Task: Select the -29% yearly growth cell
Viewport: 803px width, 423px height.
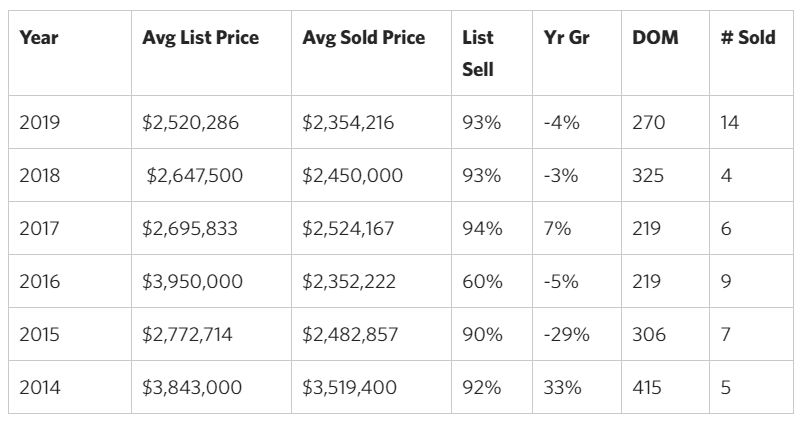Action: point(566,335)
